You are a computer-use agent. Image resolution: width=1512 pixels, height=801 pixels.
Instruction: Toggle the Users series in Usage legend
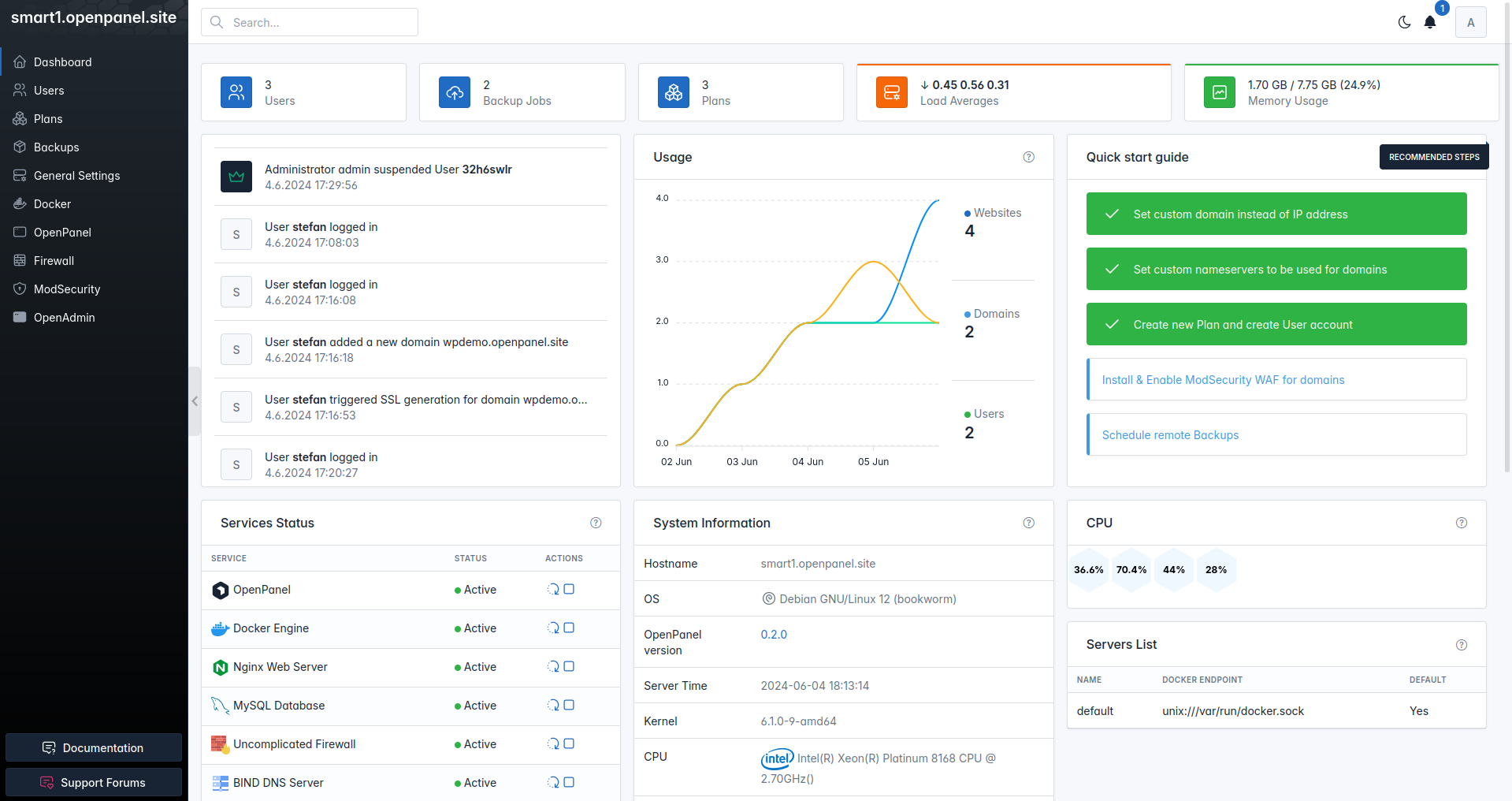[984, 414]
